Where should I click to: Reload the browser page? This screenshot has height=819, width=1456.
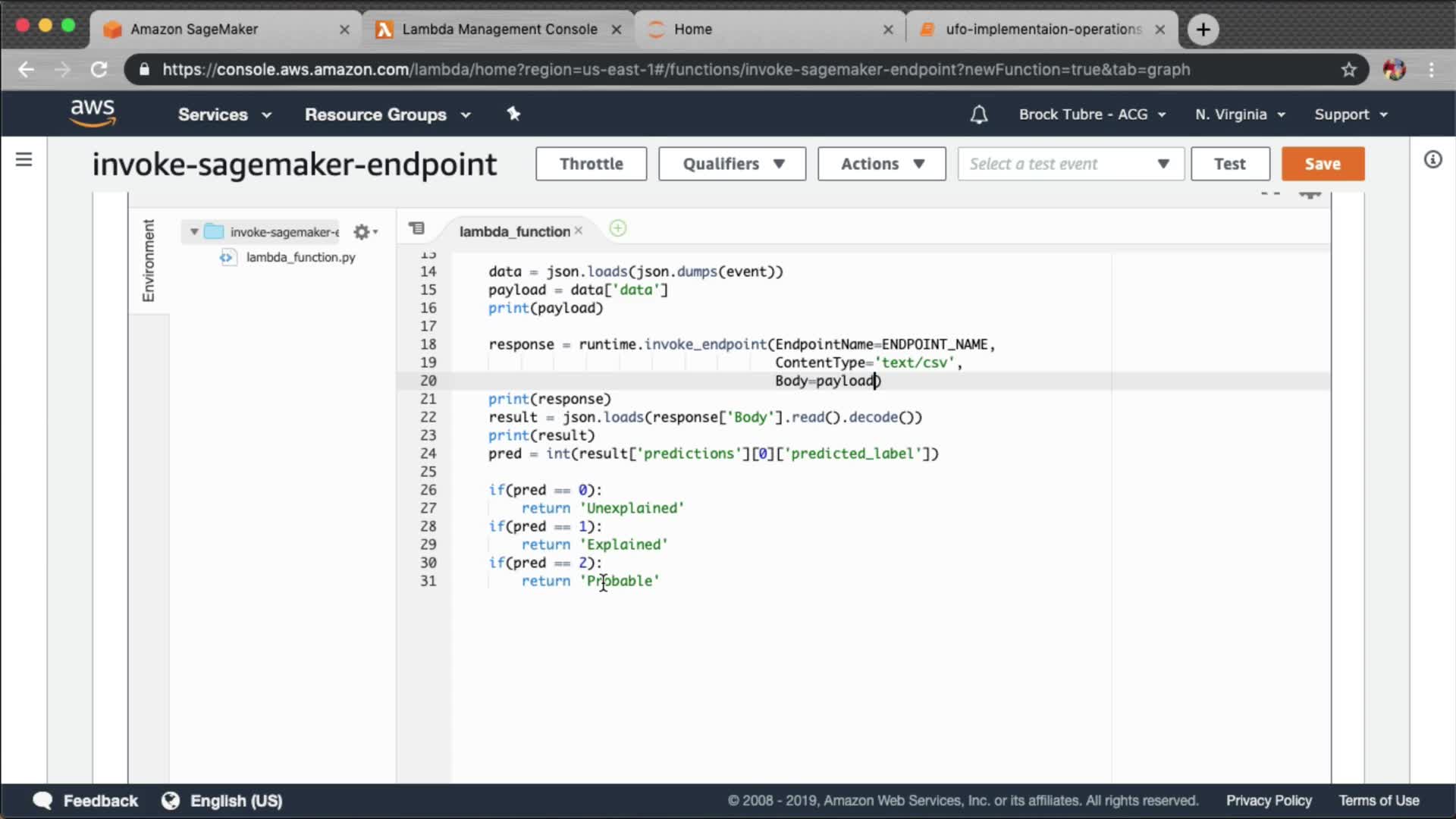tap(99, 70)
